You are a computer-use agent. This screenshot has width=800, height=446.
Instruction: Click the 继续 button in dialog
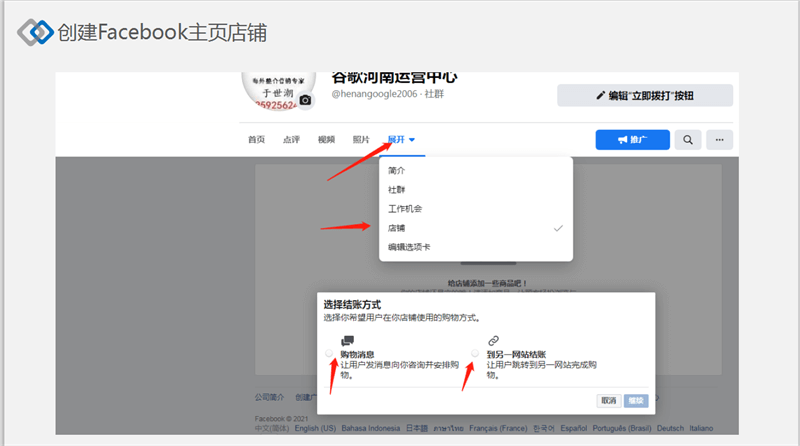636,401
